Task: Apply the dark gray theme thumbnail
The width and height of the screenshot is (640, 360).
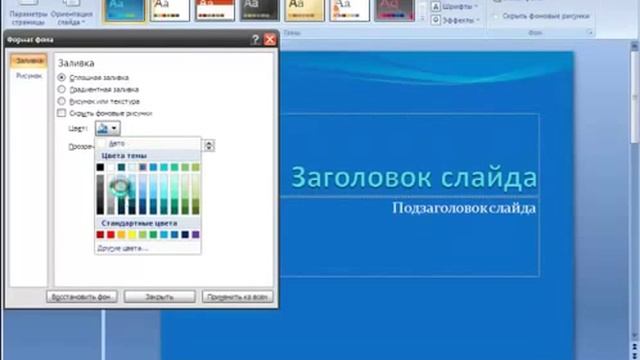Action: pyautogui.click(x=260, y=10)
